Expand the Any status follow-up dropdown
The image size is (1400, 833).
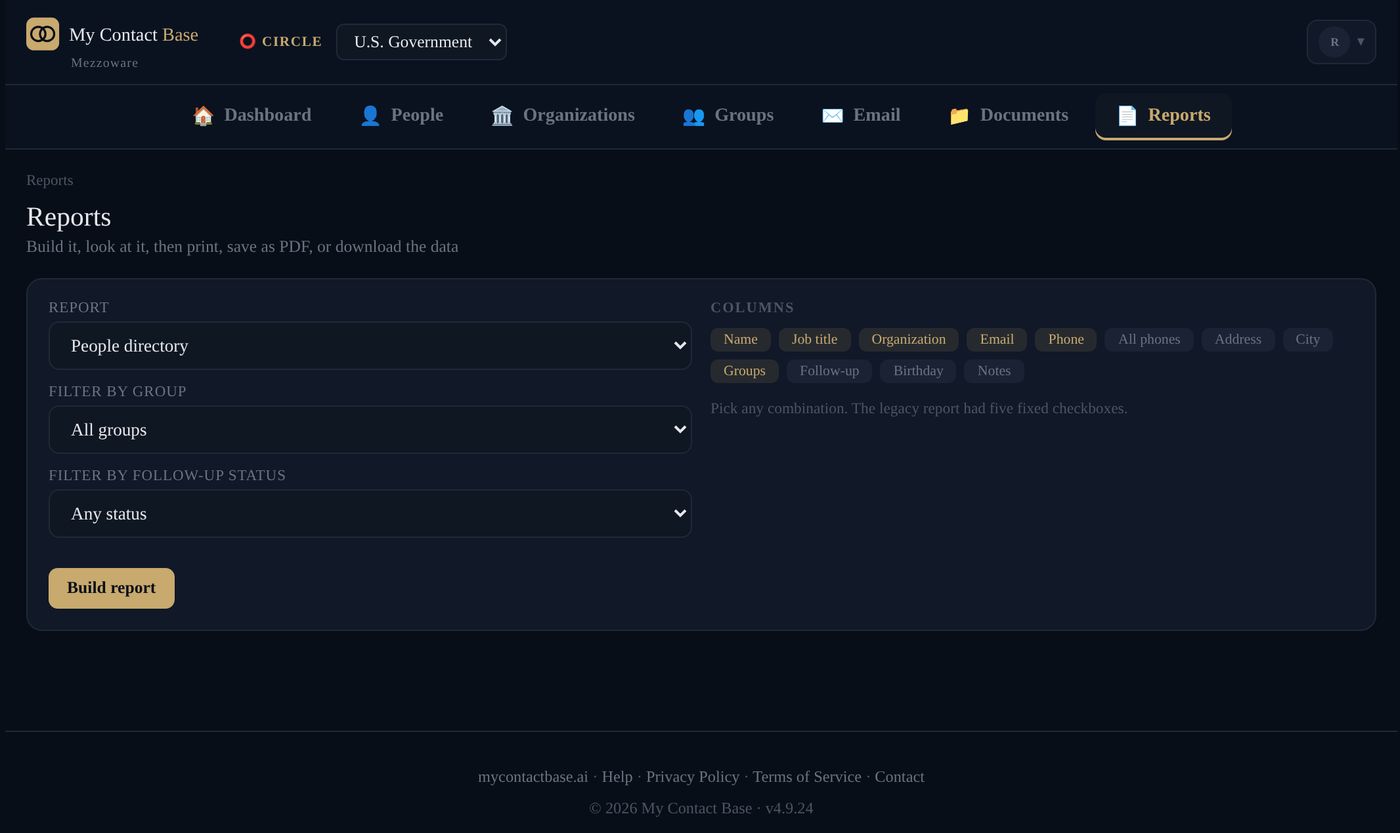(370, 514)
